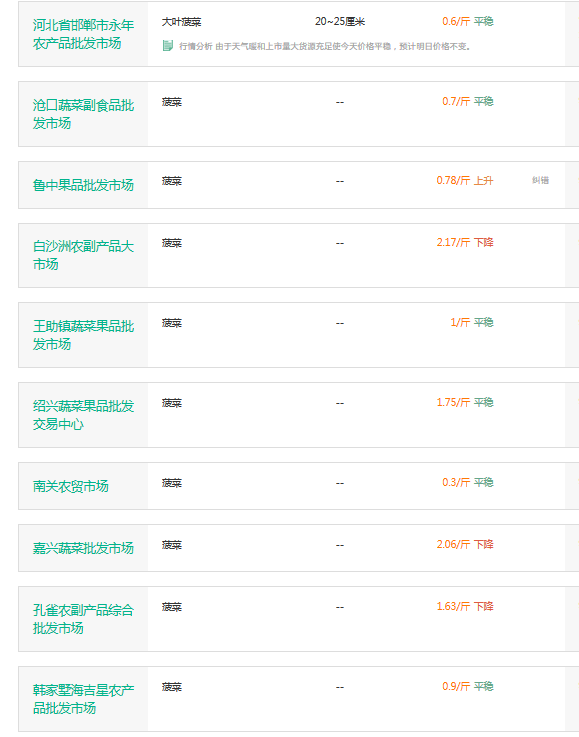Open 南关农贸市场 market link
The image size is (579, 737).
click(70, 486)
